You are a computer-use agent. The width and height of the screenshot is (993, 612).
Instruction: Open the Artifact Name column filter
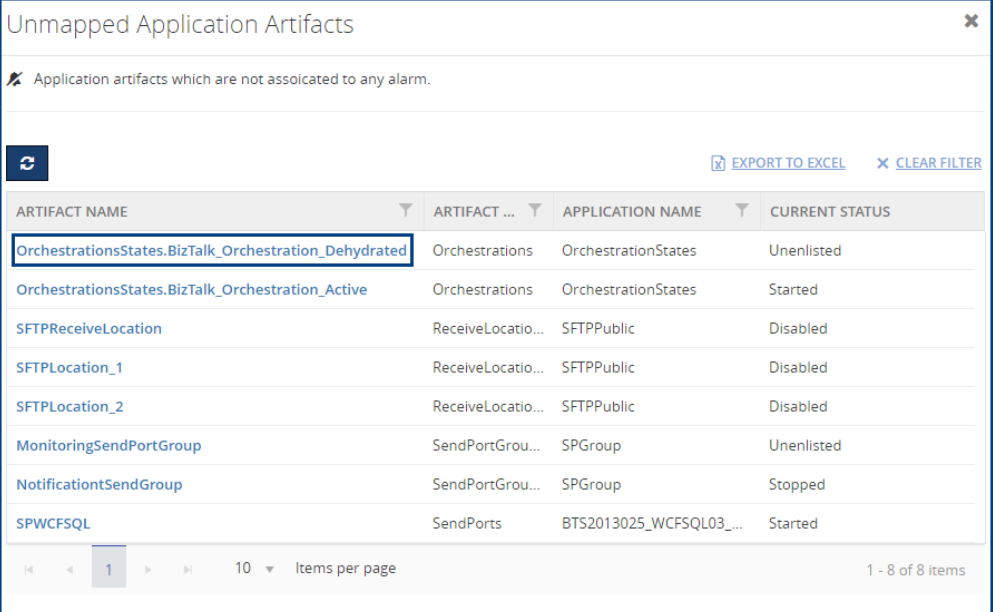(406, 210)
